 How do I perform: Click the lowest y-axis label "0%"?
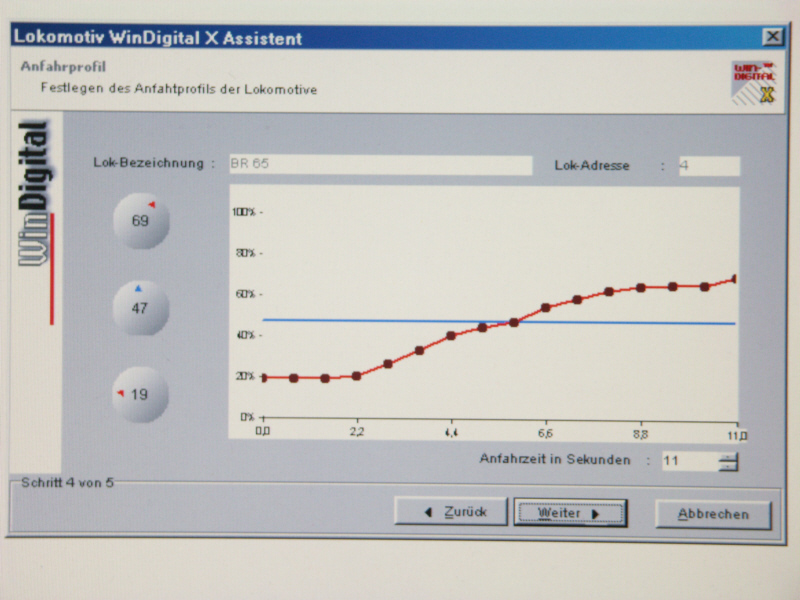coord(247,417)
